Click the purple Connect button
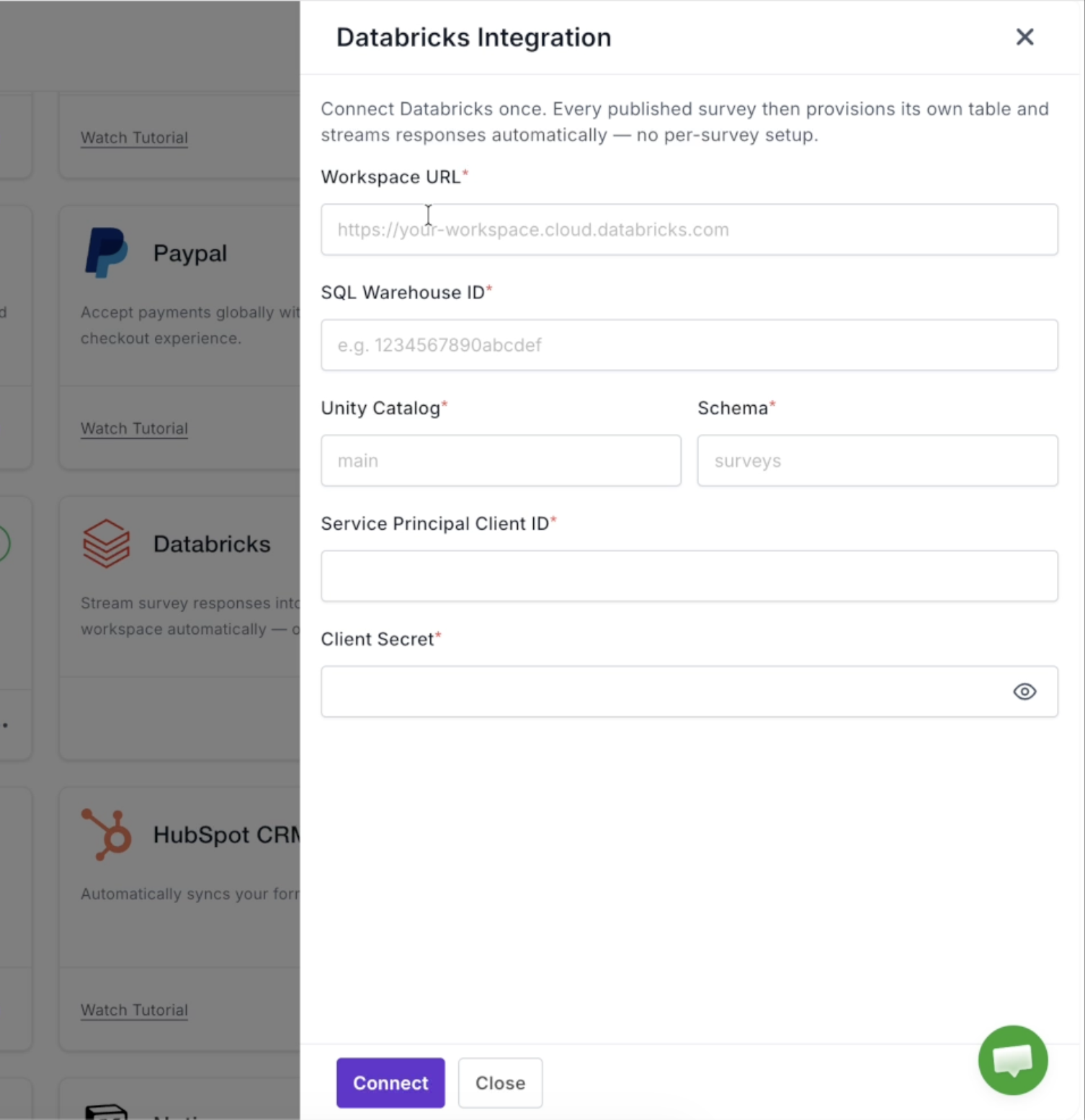Viewport: 1085px width, 1120px height. (390, 1083)
